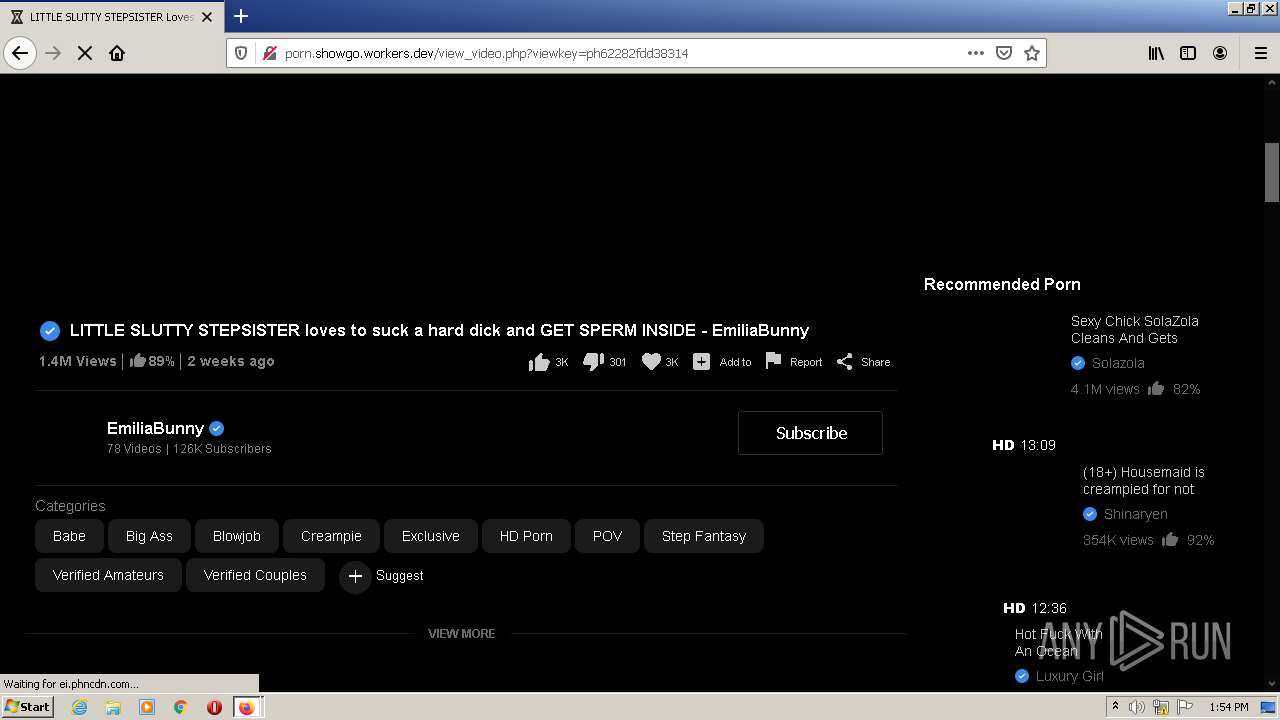Launch Chrome from taskbar

click(180, 707)
